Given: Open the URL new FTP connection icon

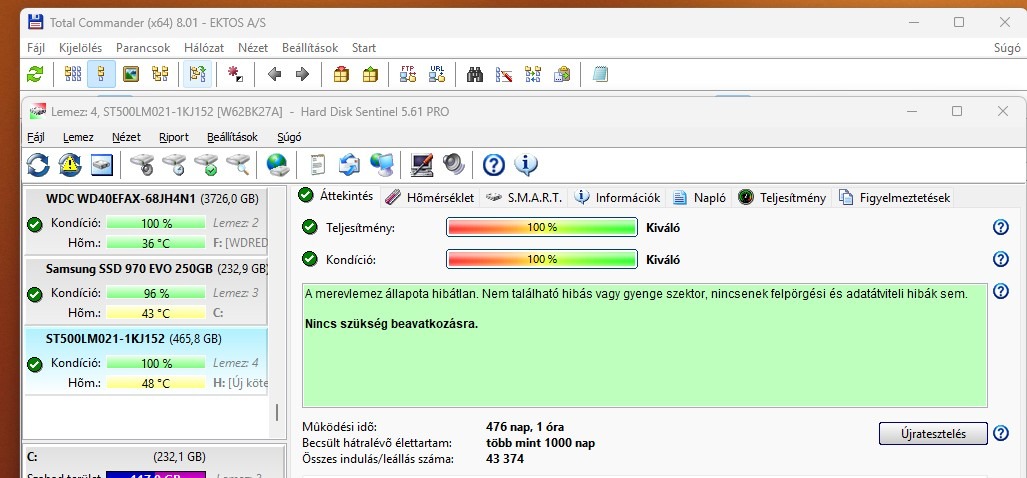Looking at the screenshot, I should pos(437,75).
